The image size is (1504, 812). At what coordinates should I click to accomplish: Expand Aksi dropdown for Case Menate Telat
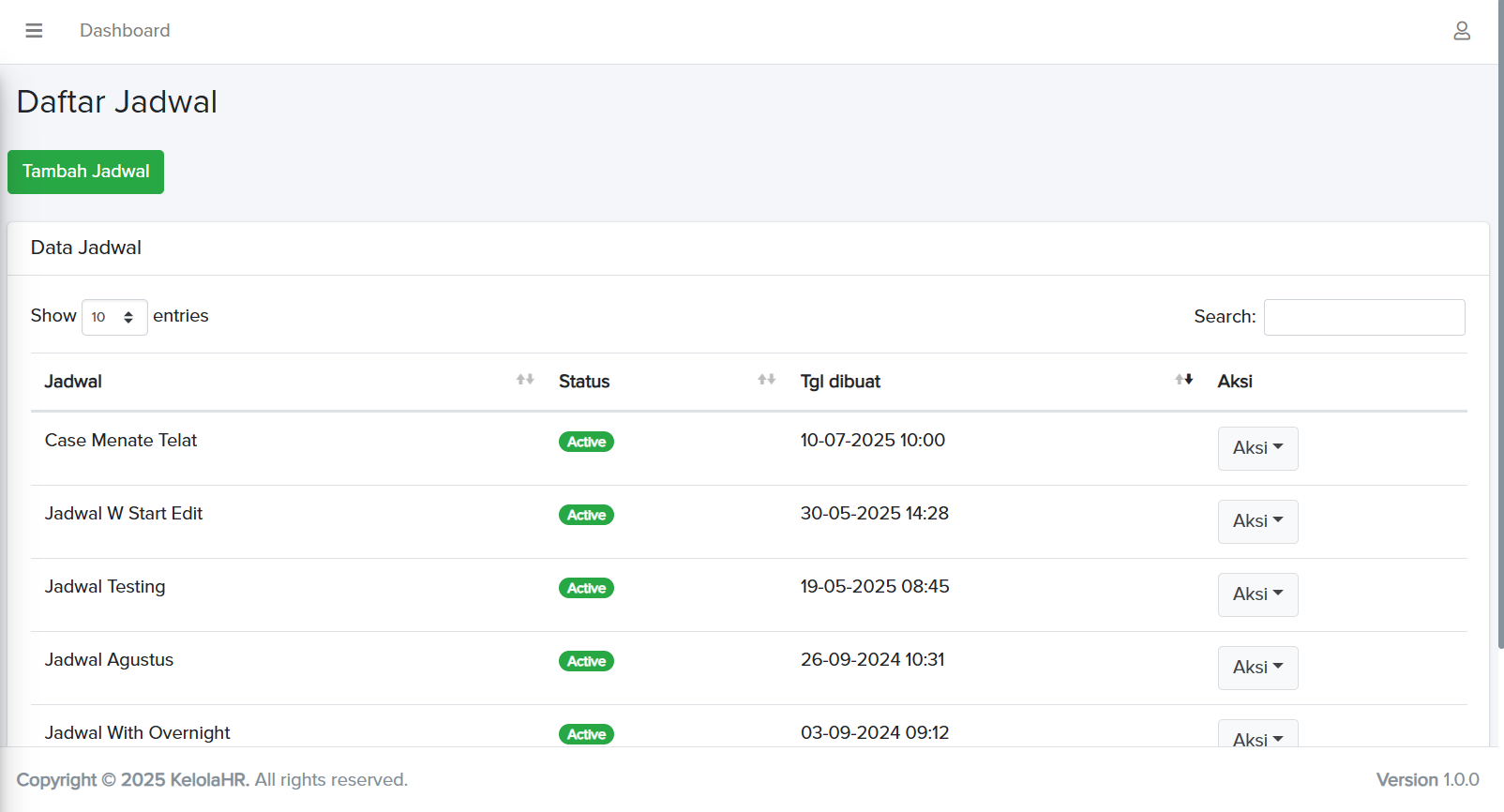[1257, 448]
